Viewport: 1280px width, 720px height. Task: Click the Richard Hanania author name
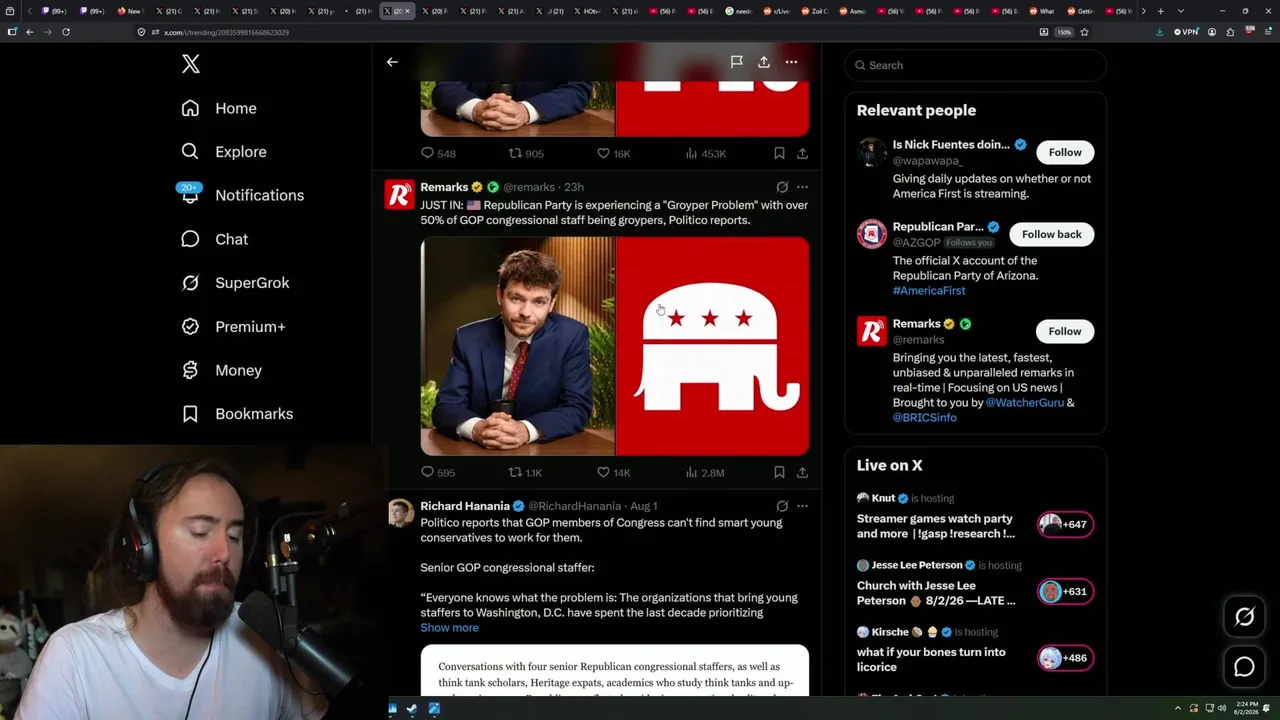(x=465, y=506)
